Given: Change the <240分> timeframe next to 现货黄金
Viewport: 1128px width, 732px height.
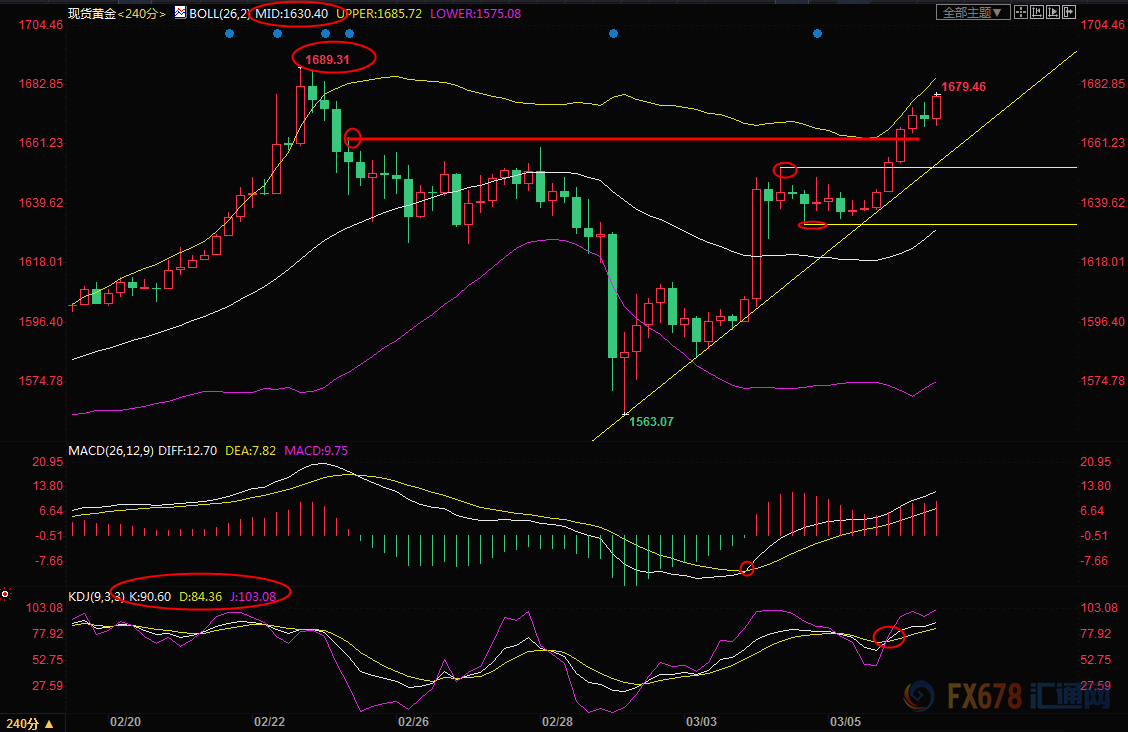Looking at the screenshot, I should pos(141,13).
